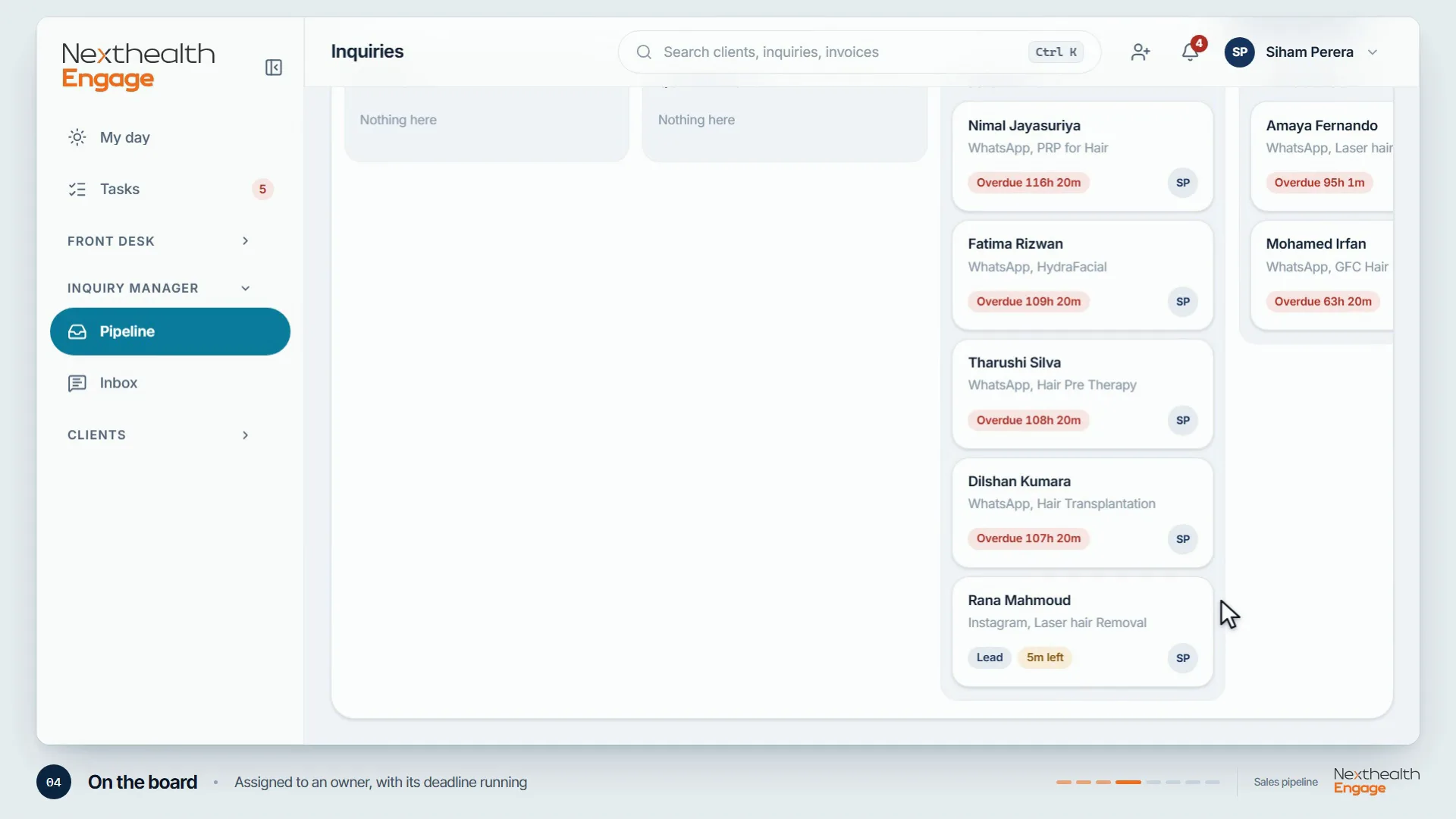Screen dimensions: 1456x819
Task: Open the notifications bell icon
Action: (1190, 52)
